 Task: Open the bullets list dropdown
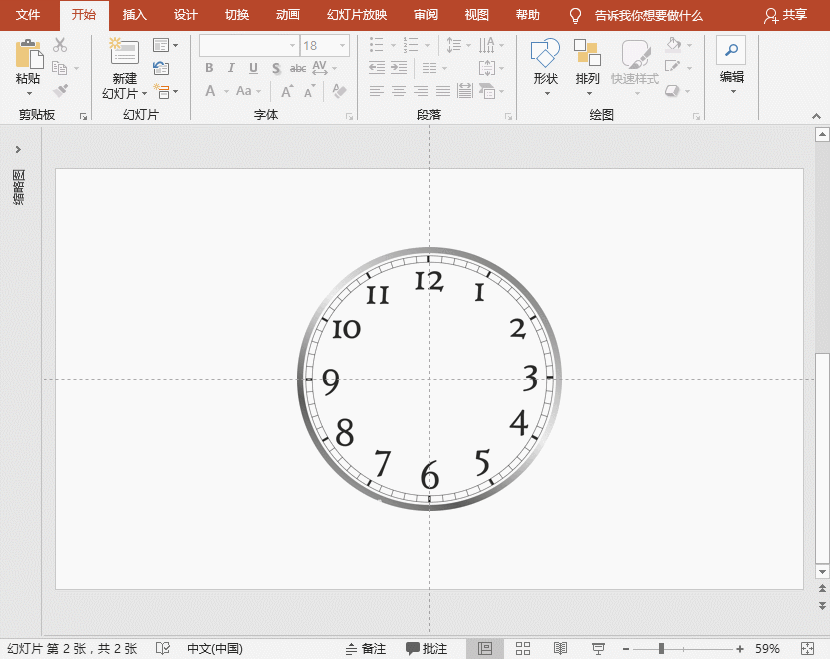pos(393,46)
